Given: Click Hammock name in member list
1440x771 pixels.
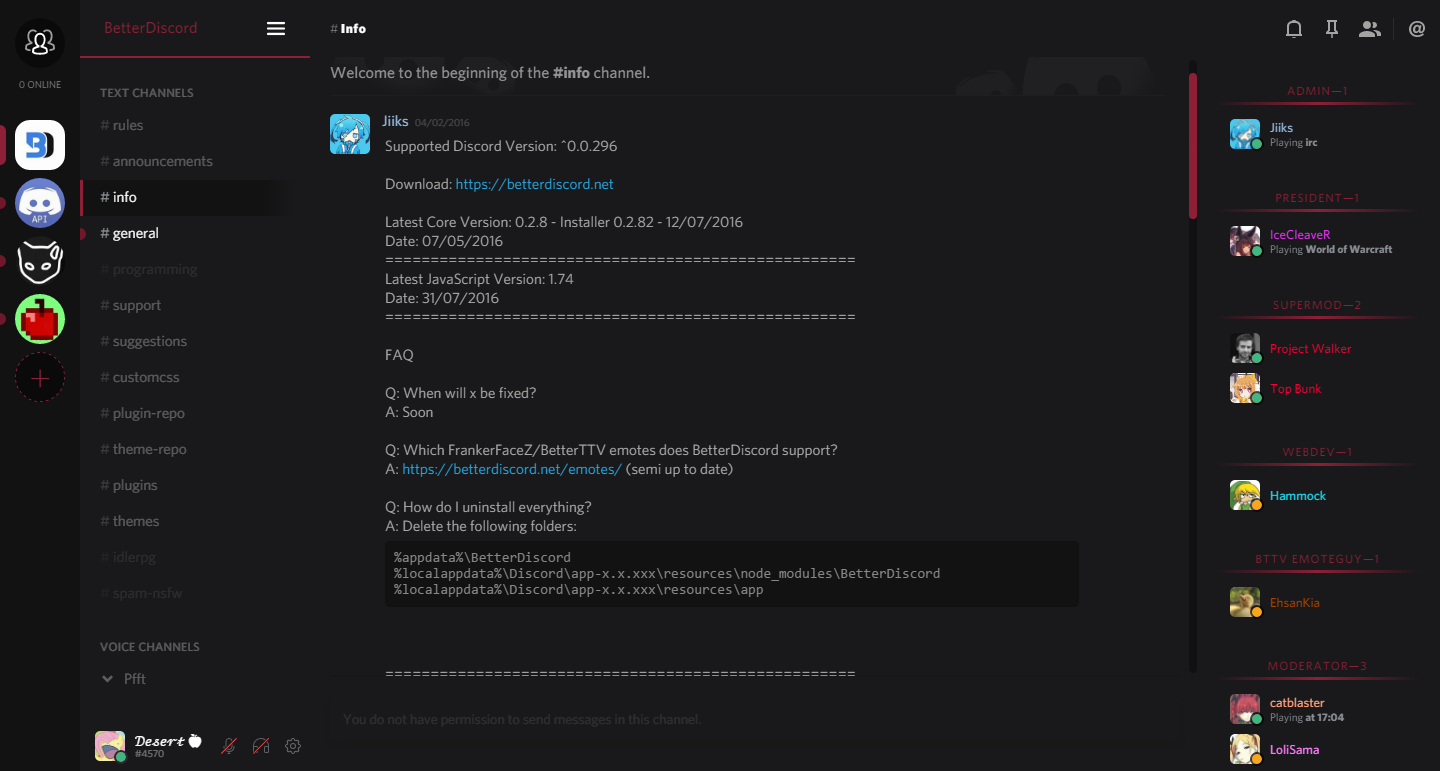Looking at the screenshot, I should (x=1298, y=496).
